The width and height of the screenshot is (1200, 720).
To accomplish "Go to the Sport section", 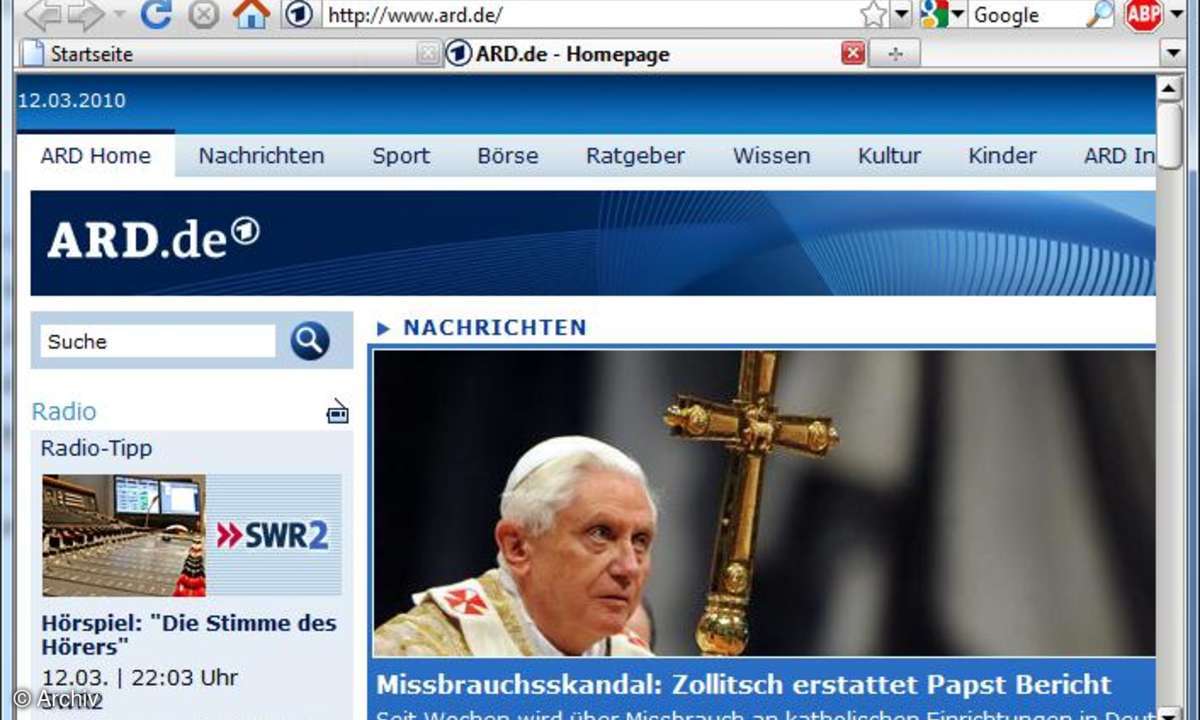I will pos(401,156).
